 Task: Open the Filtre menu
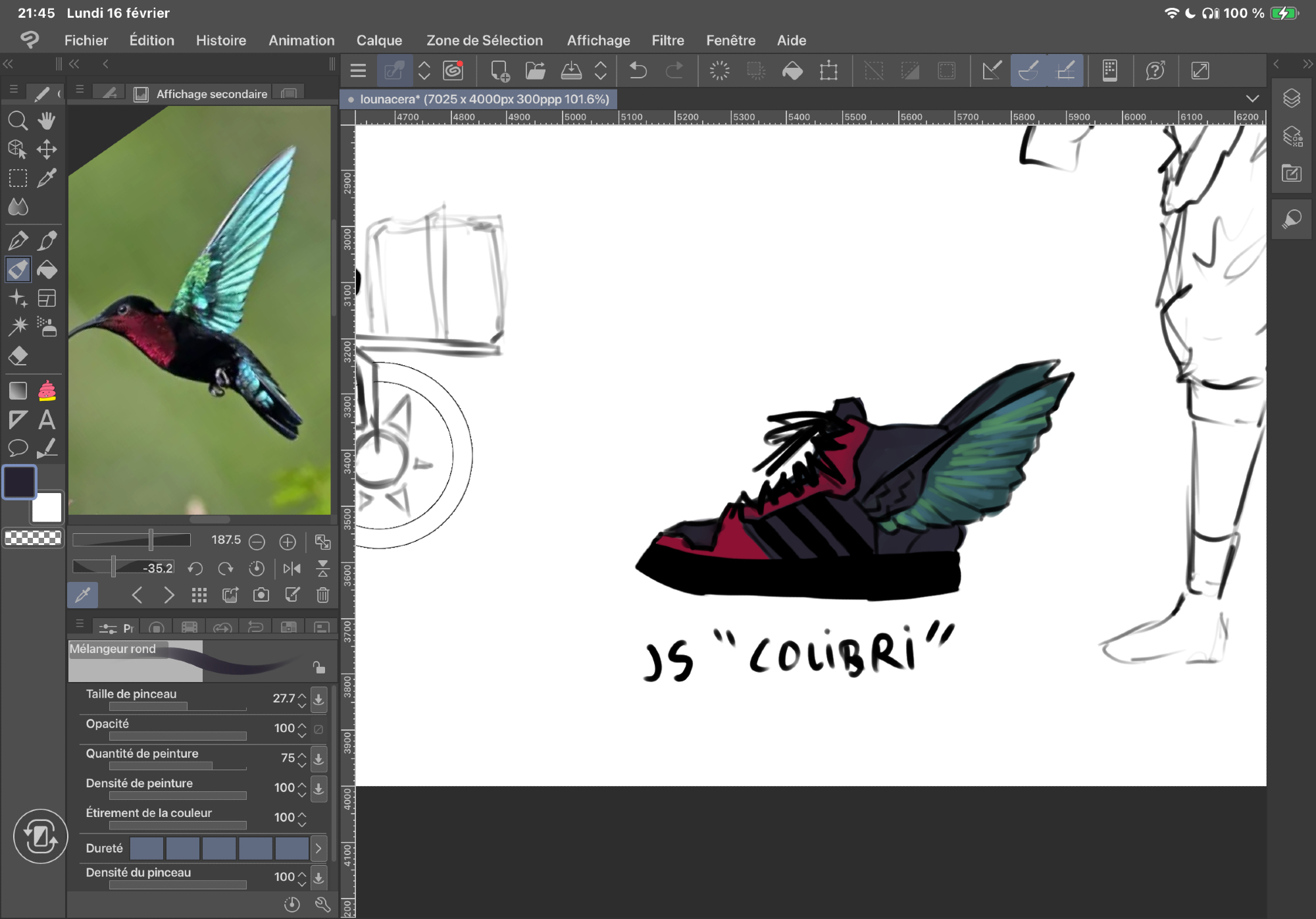click(x=667, y=40)
